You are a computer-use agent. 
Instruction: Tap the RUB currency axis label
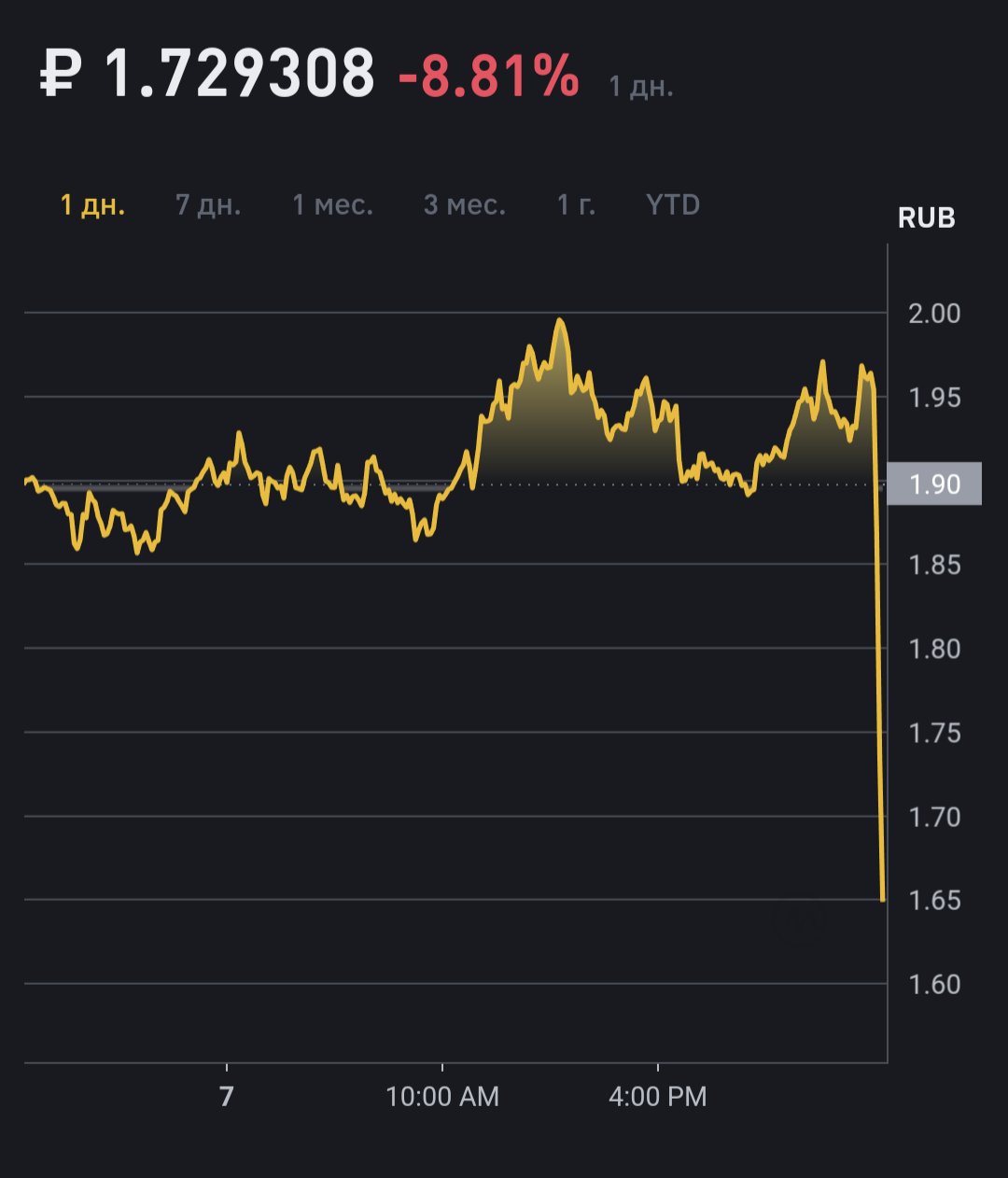point(926,217)
